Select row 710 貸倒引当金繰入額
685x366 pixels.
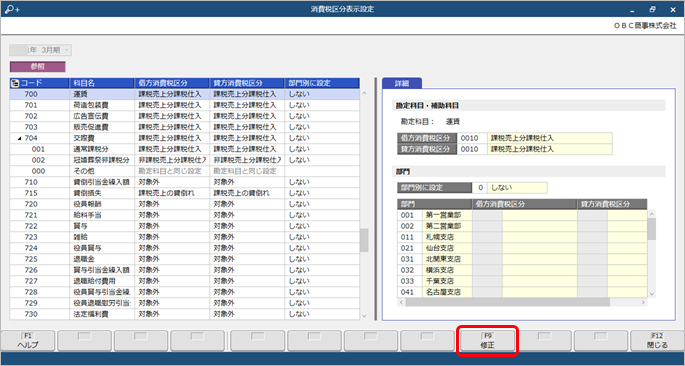185,182
